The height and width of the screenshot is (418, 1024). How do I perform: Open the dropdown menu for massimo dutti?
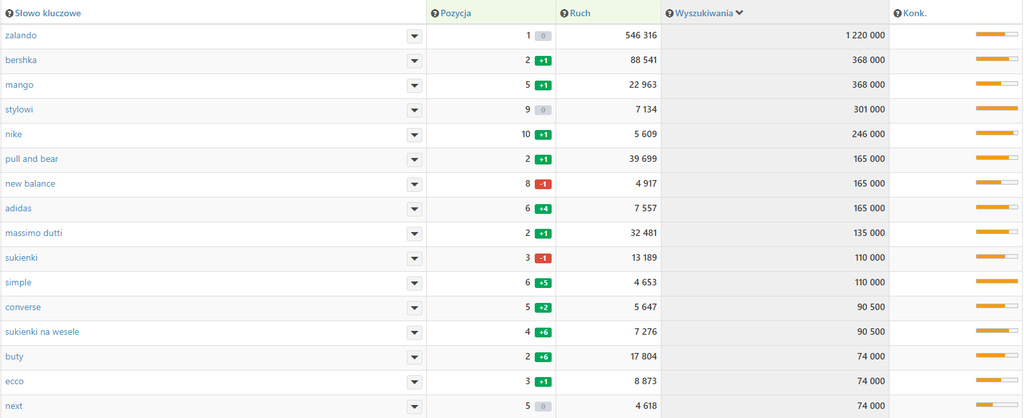click(x=415, y=234)
